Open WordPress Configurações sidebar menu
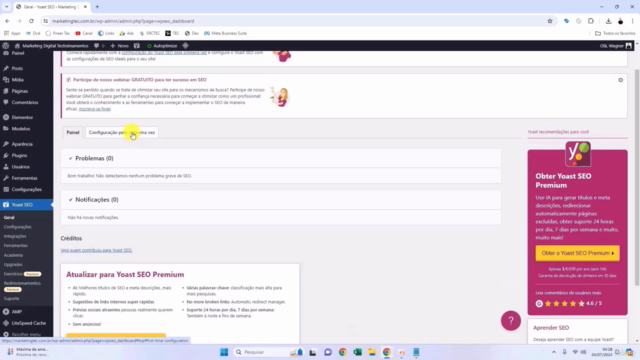 pos(26,189)
